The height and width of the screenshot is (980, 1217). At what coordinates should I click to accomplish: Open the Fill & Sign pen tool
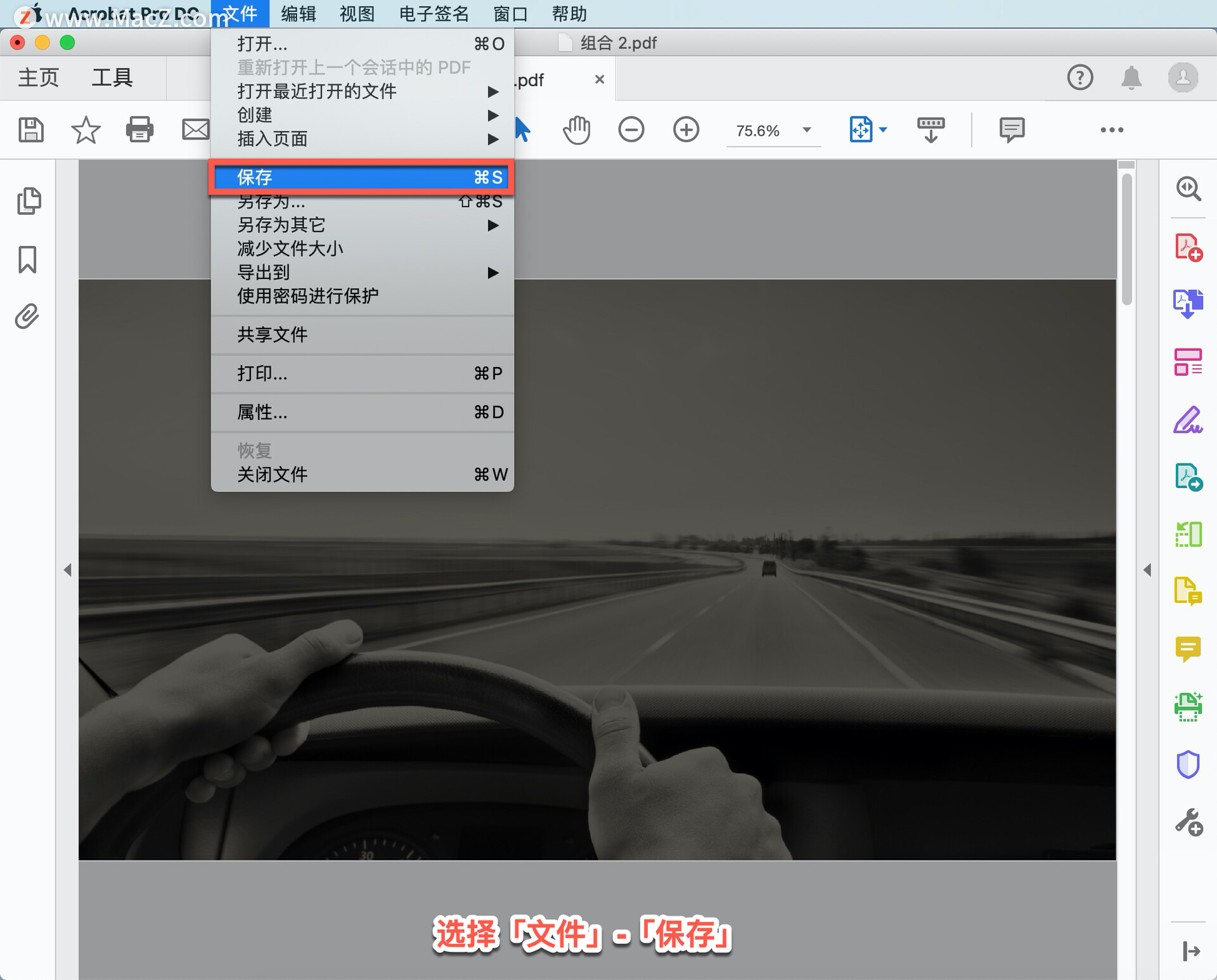(x=1187, y=420)
